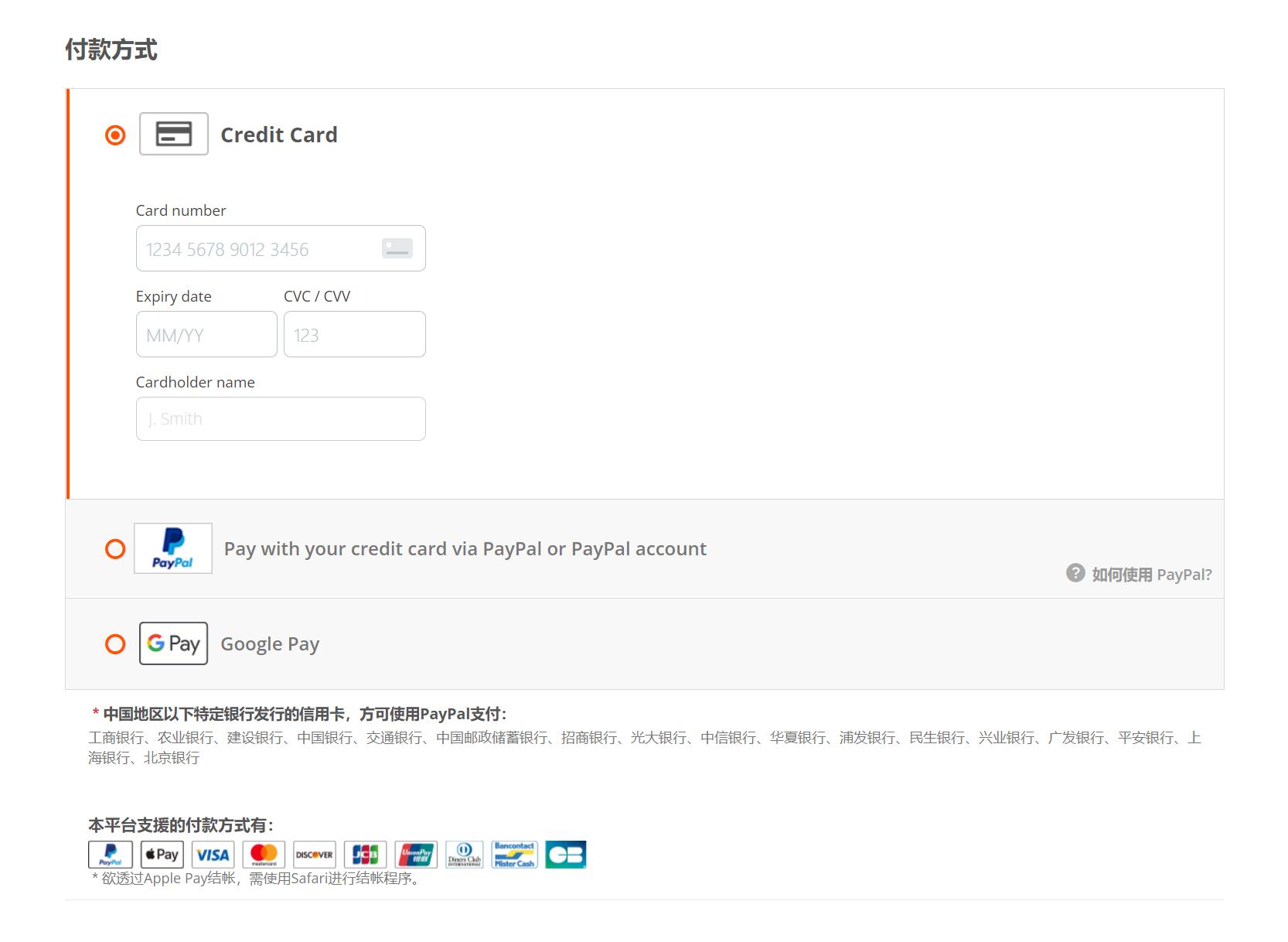Select the Credit Card payment radio button

click(x=115, y=134)
